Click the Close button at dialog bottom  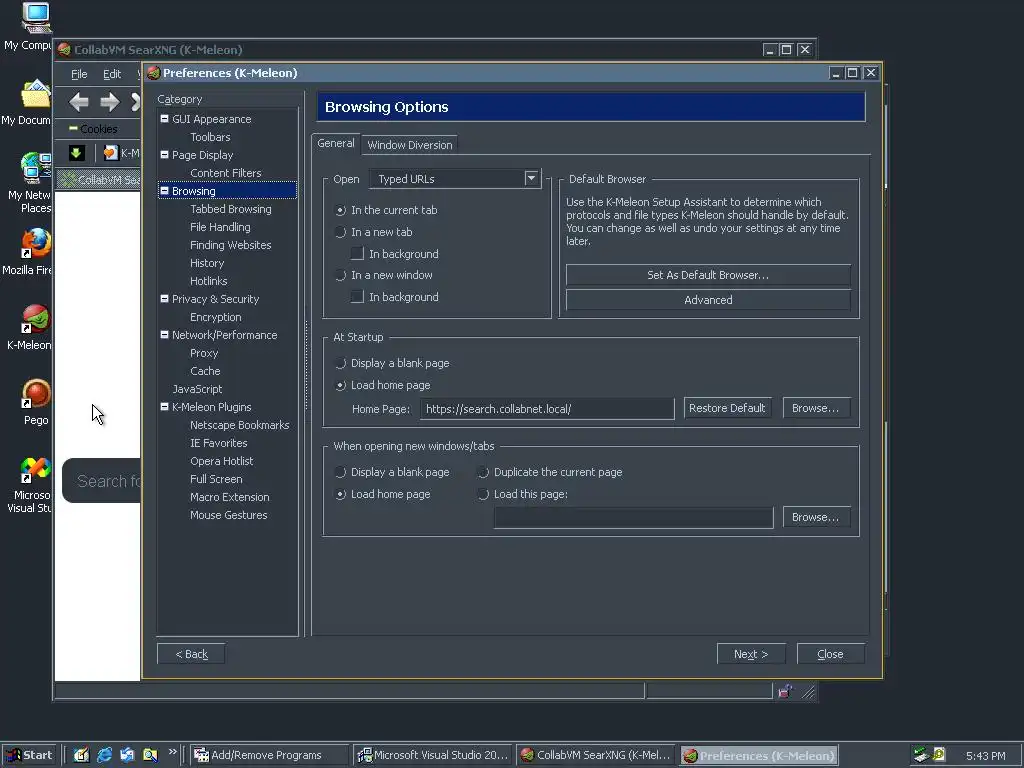(830, 654)
